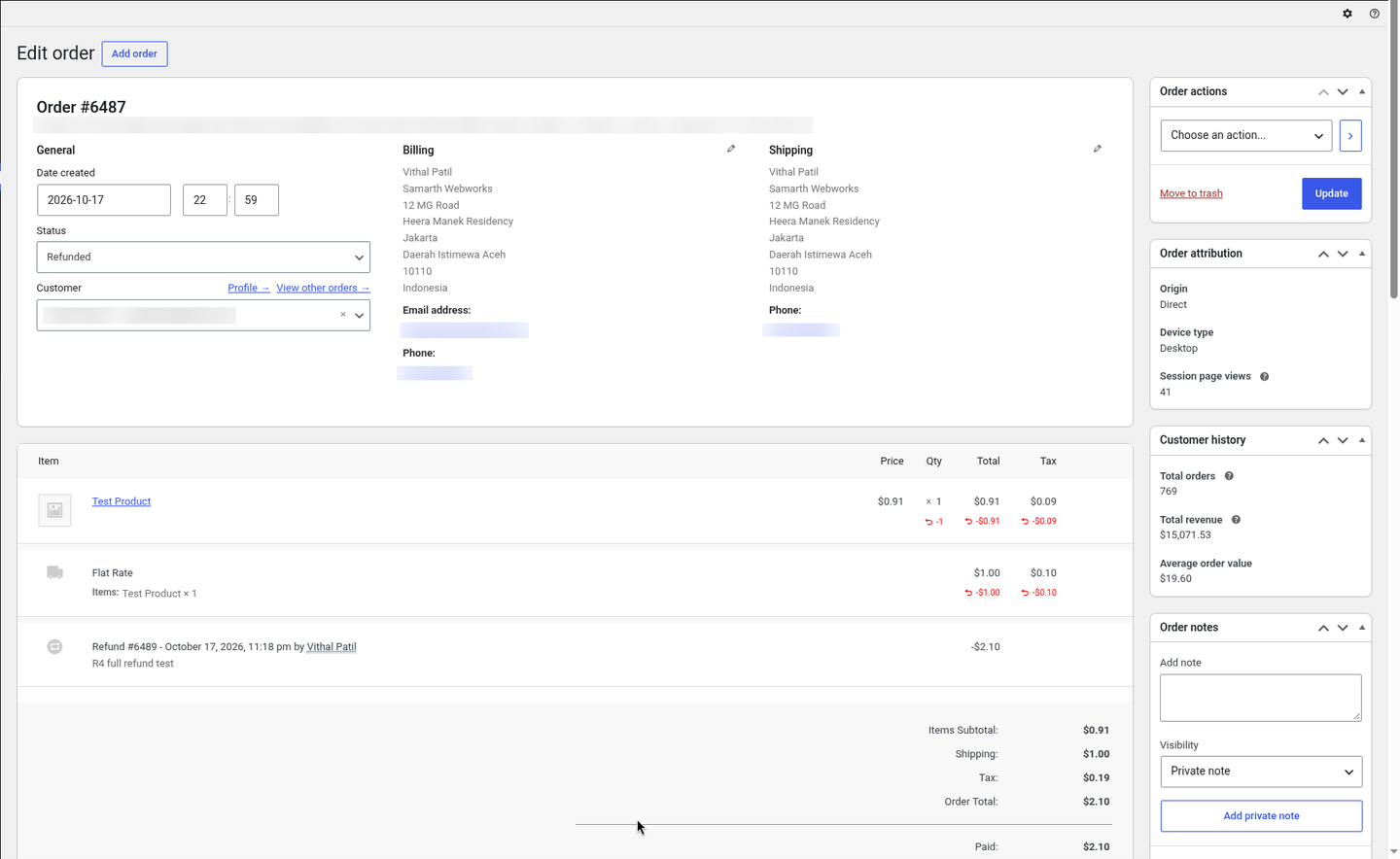Collapse the Customer history panel

[1362, 440]
